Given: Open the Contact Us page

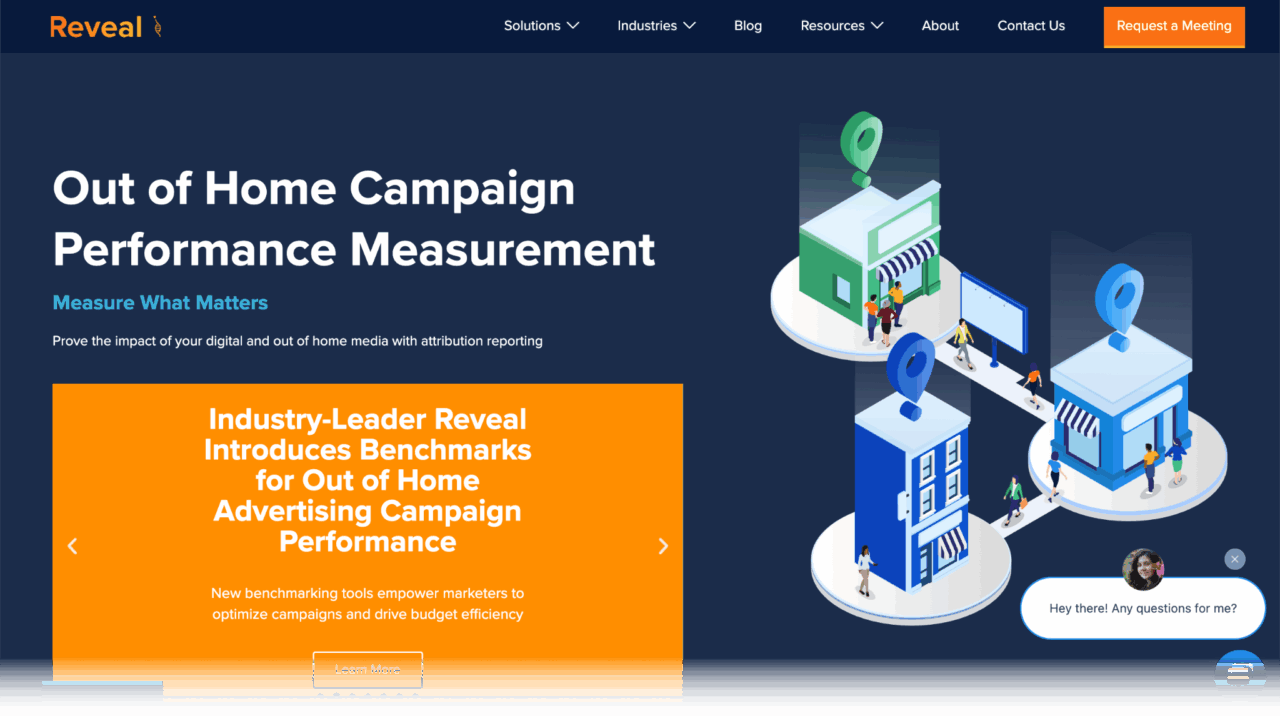Looking at the screenshot, I should pos(1031,26).
